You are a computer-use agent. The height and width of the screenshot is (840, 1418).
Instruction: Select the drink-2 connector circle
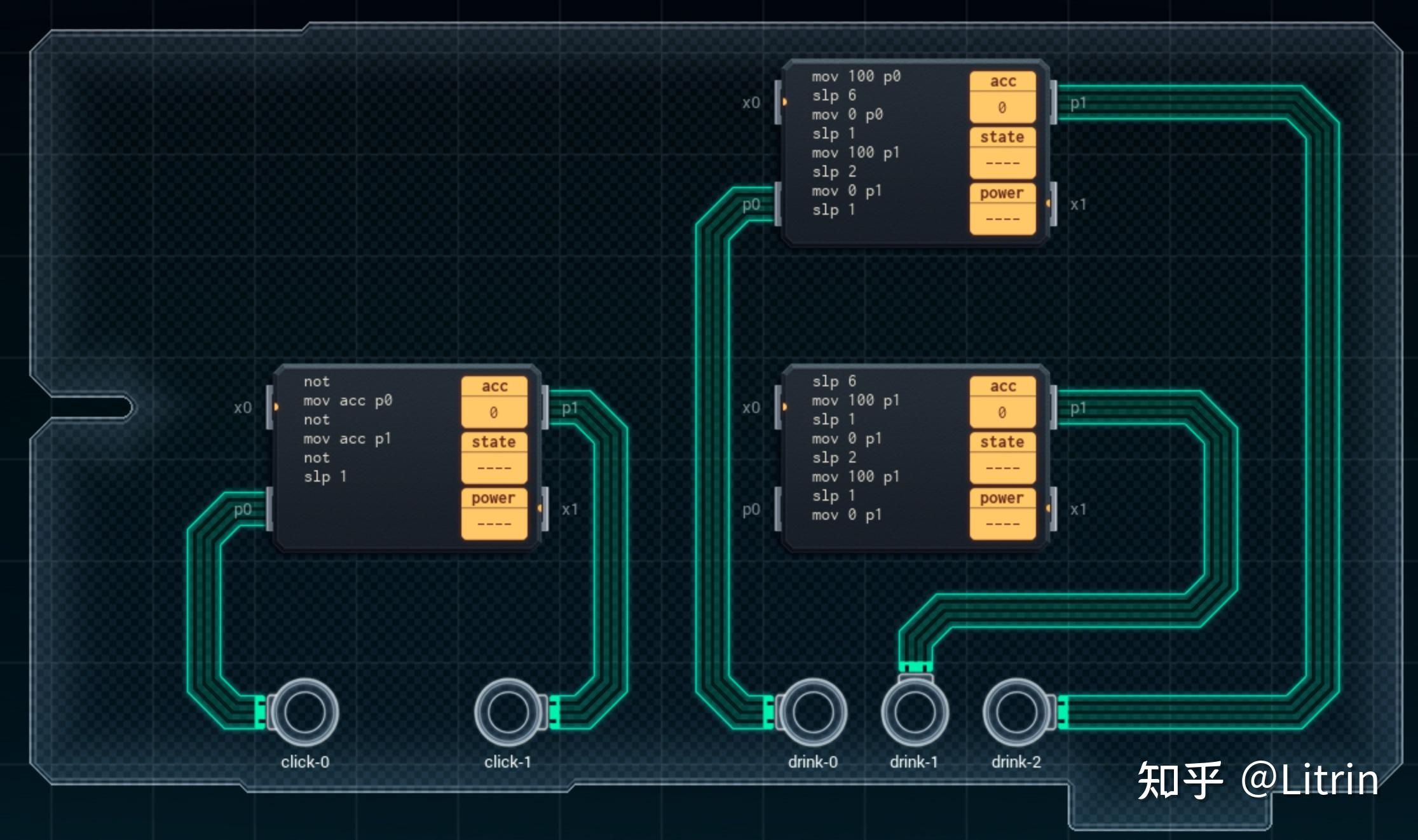click(1017, 712)
